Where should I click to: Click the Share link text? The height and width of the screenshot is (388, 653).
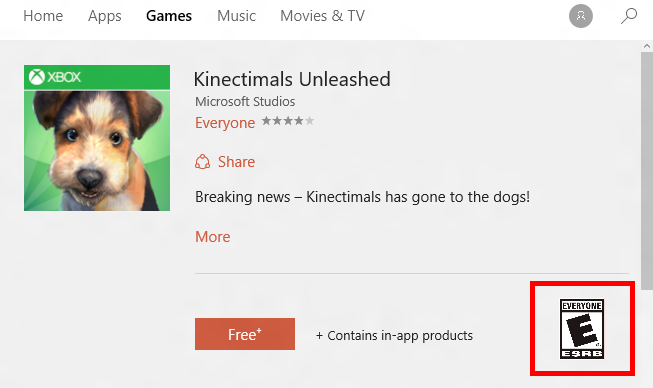point(237,162)
